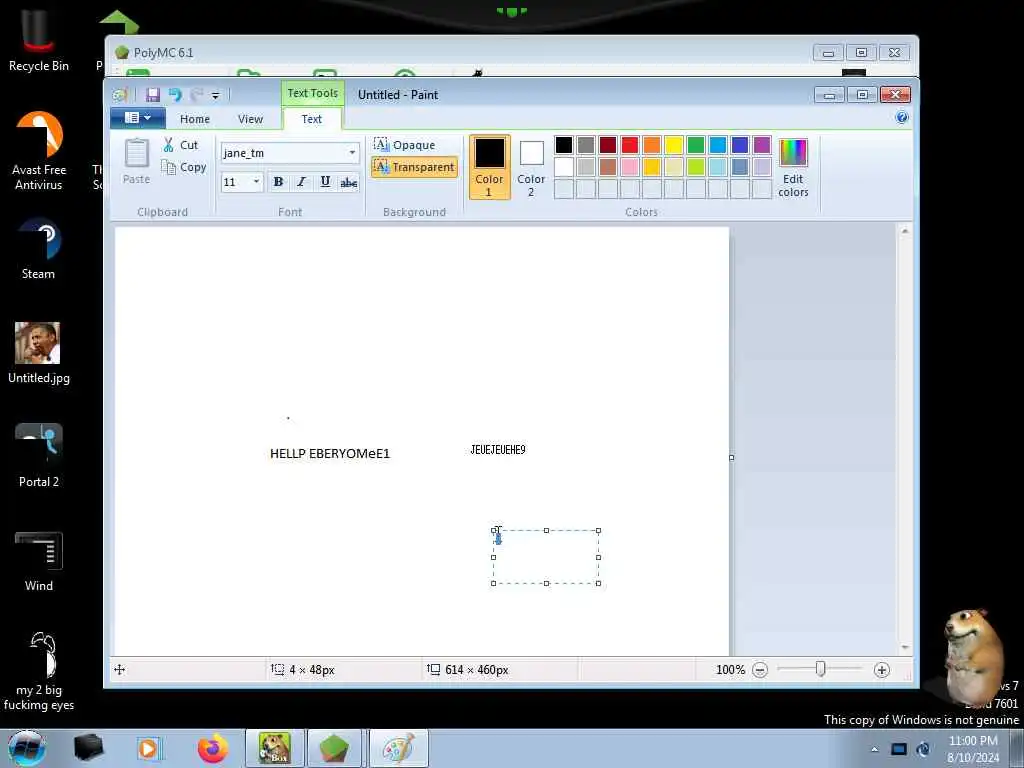The height and width of the screenshot is (768, 1024).
Task: Click the zoom in plus button
Action: coord(882,670)
